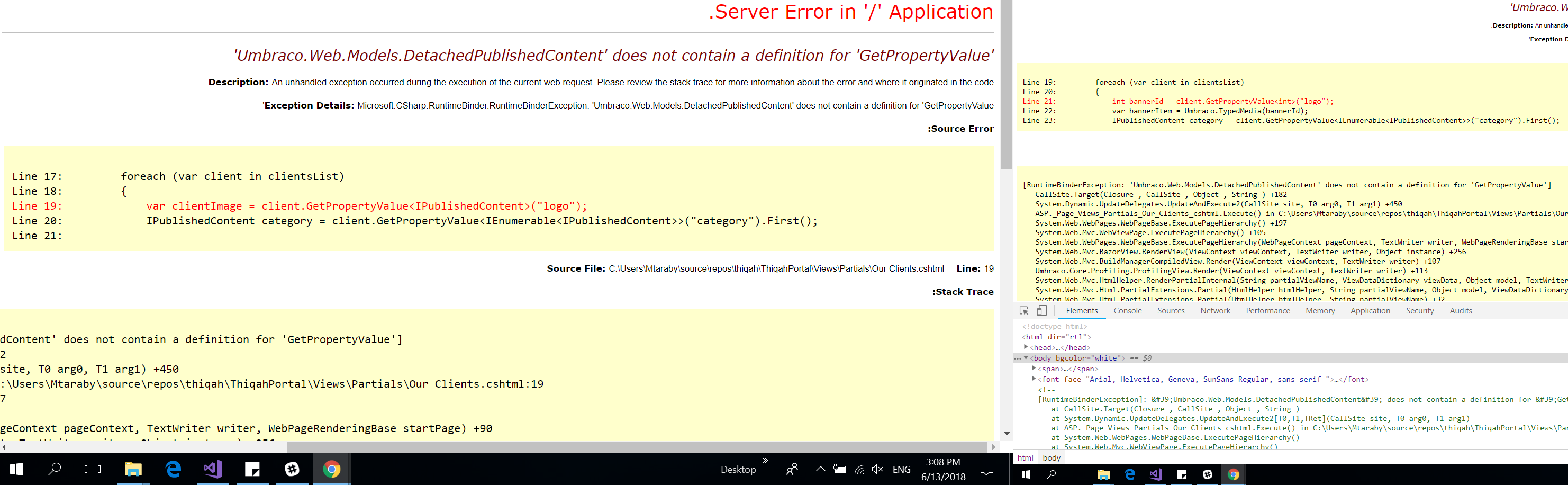This screenshot has height=485, width=1568.
Task: Click the vertical scrollbar thumb on the error page
Action: (1007, 84)
